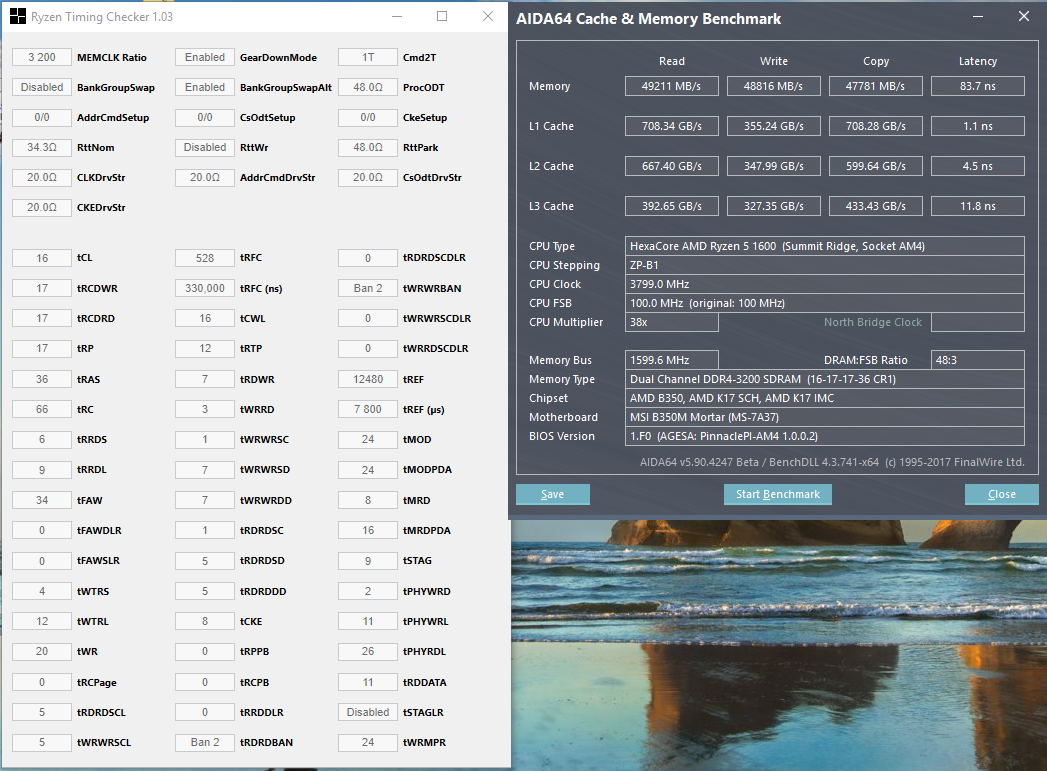Image resolution: width=1047 pixels, height=771 pixels.
Task: Click the Save button in AIDA64
Action: point(552,494)
